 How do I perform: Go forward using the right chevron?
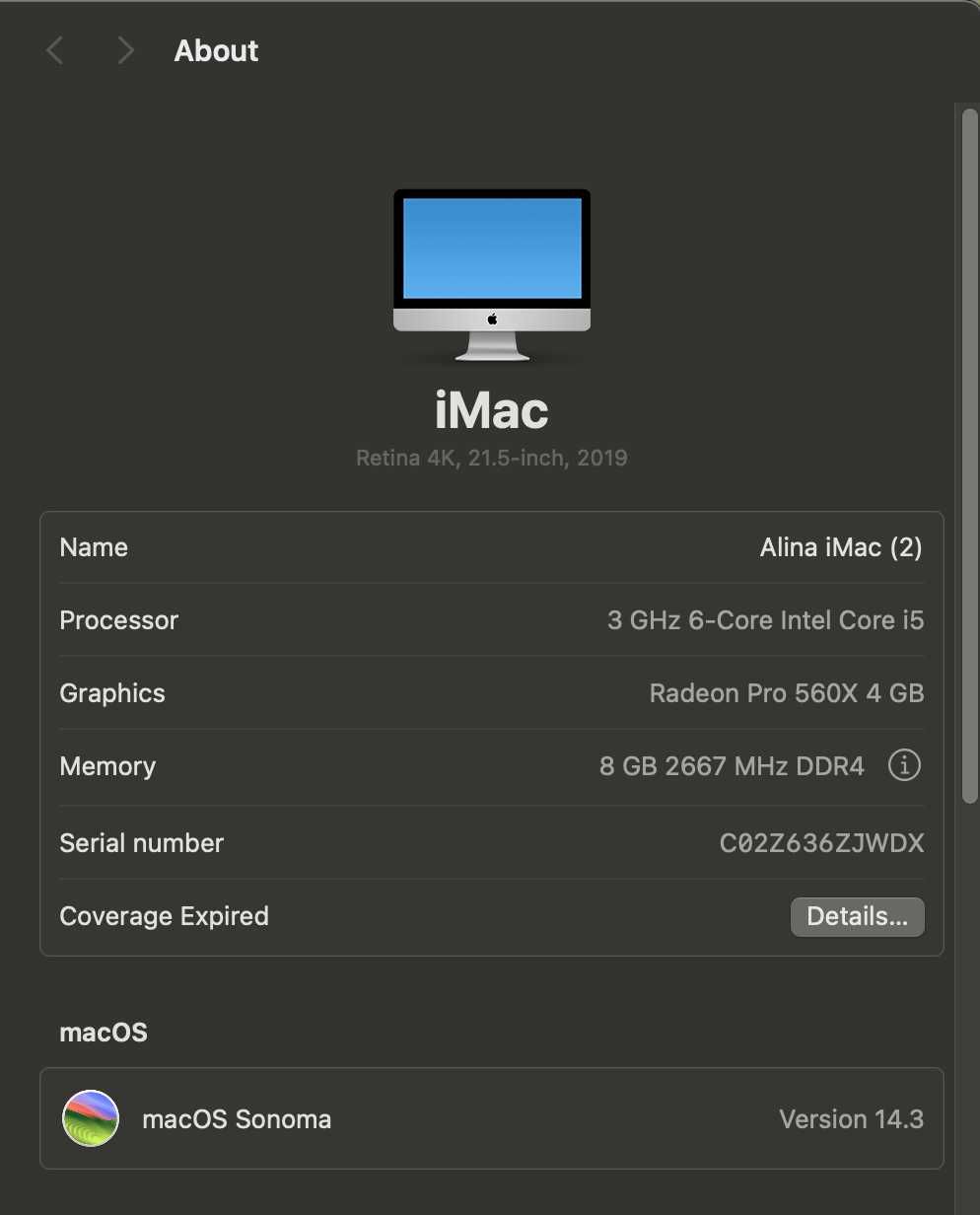pyautogui.click(x=125, y=50)
